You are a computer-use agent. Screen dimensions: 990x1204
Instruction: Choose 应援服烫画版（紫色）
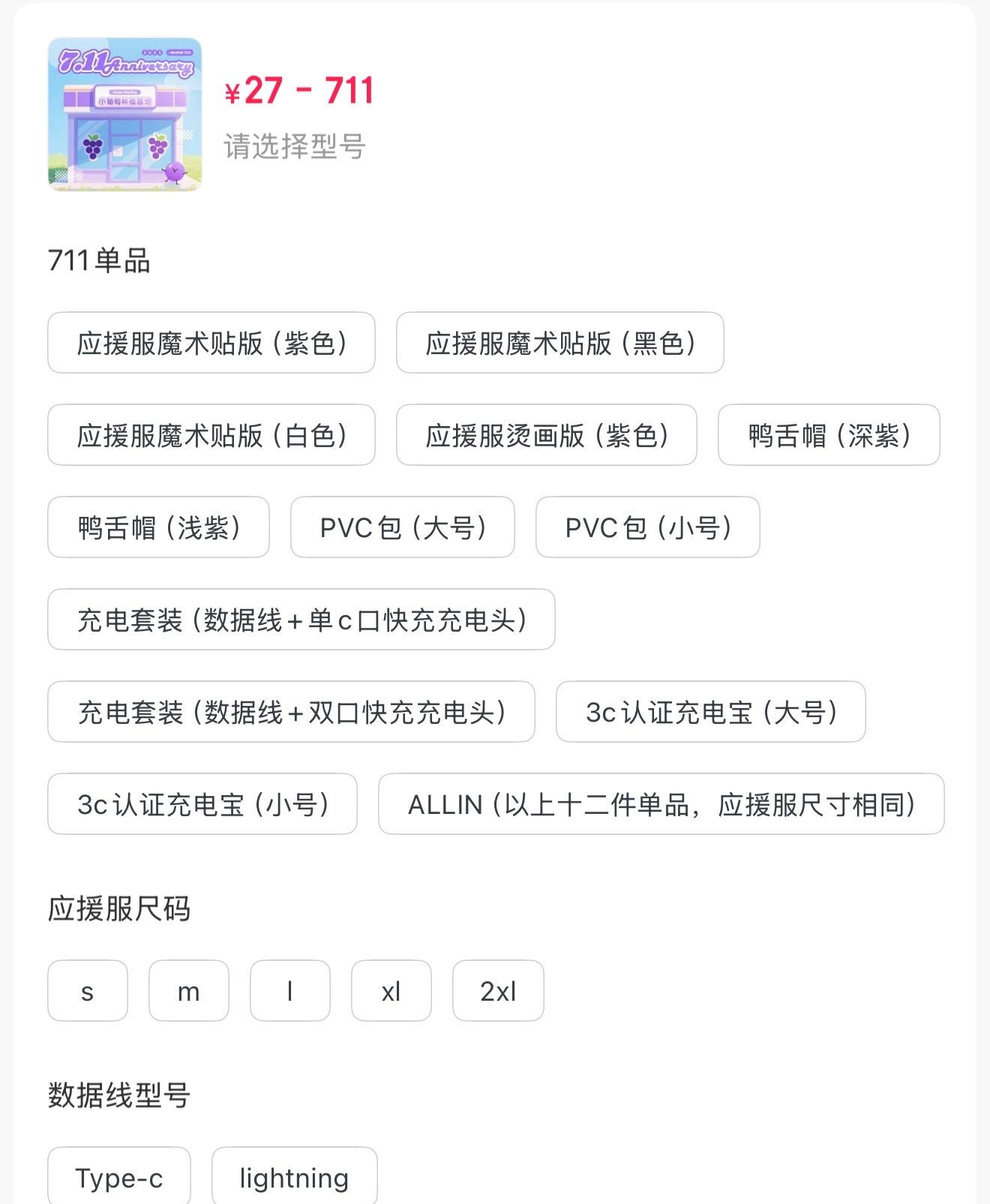[547, 435]
